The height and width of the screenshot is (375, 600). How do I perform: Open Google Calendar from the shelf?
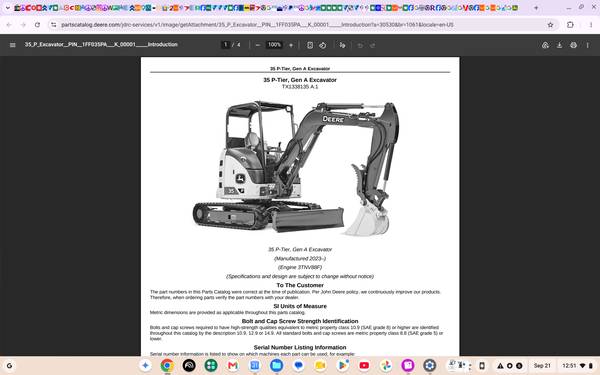[254, 365]
